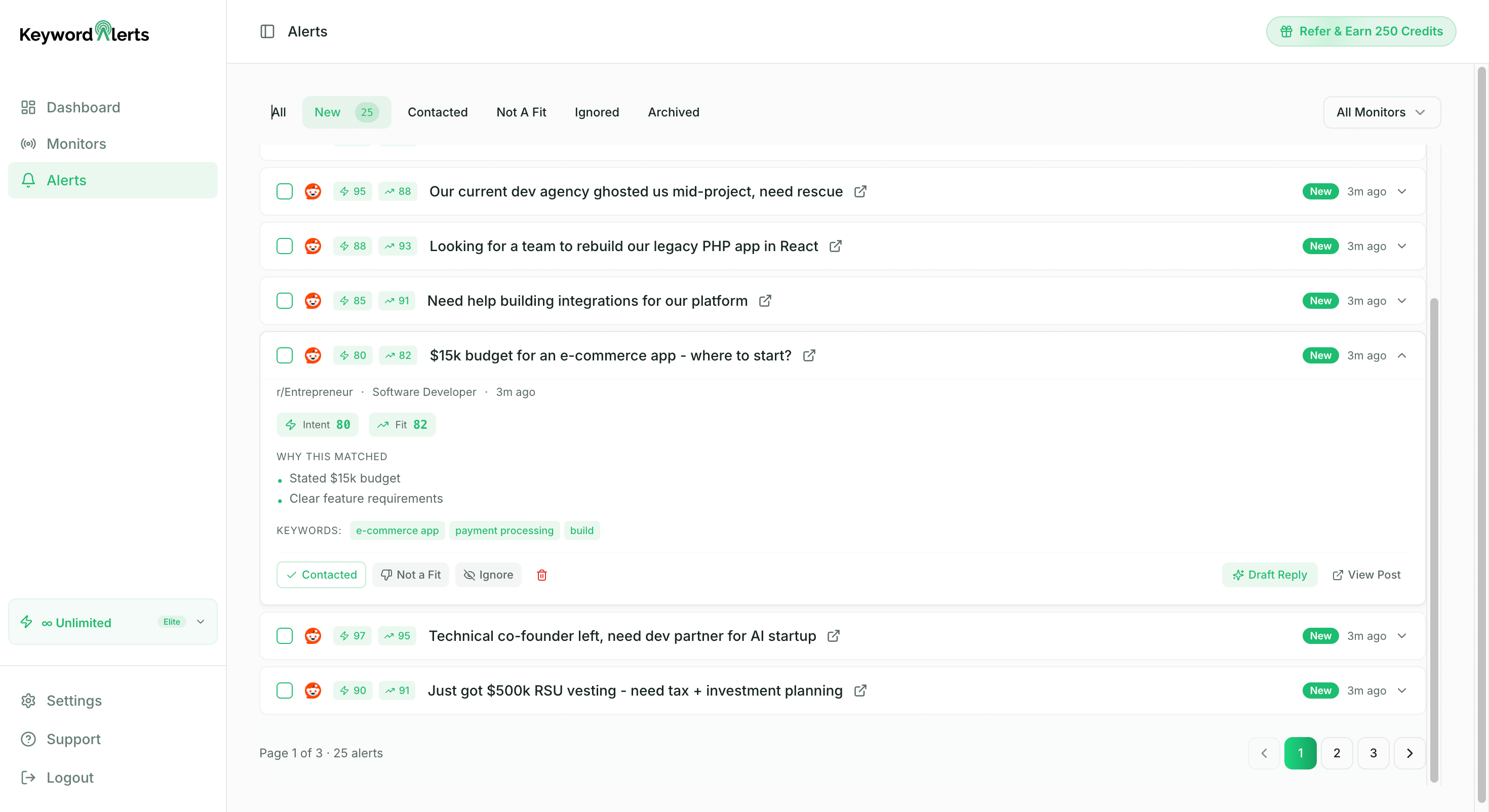Click Refer & Earn 250 Credits button

tap(1361, 31)
